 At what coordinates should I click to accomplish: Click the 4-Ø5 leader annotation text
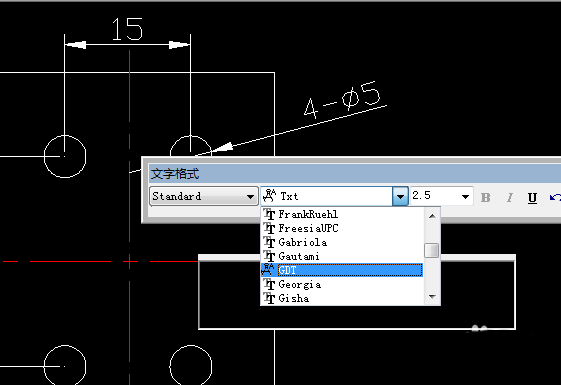coord(342,99)
